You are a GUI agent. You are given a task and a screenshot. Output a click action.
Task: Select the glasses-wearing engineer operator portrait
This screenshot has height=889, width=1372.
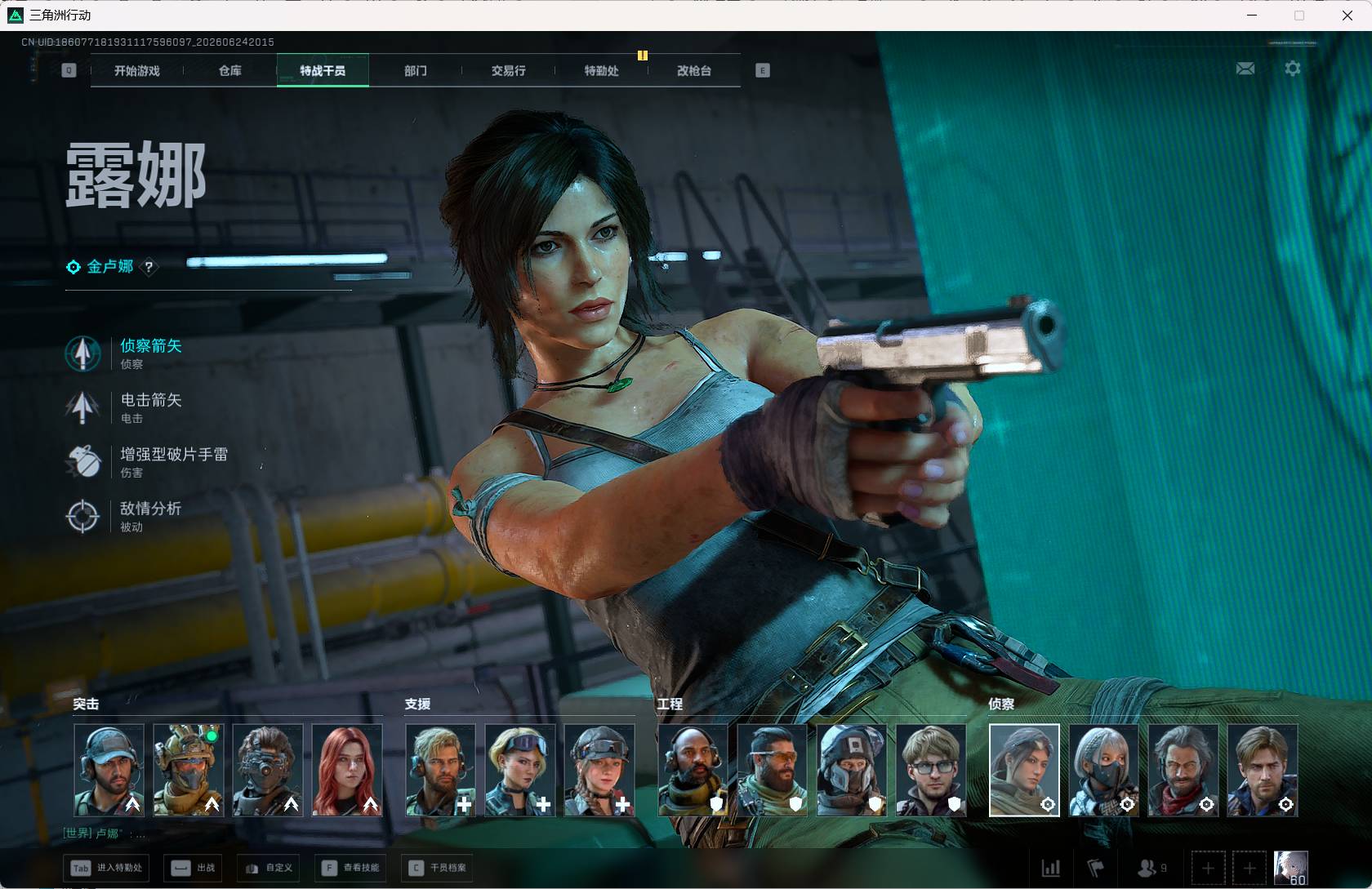931,770
